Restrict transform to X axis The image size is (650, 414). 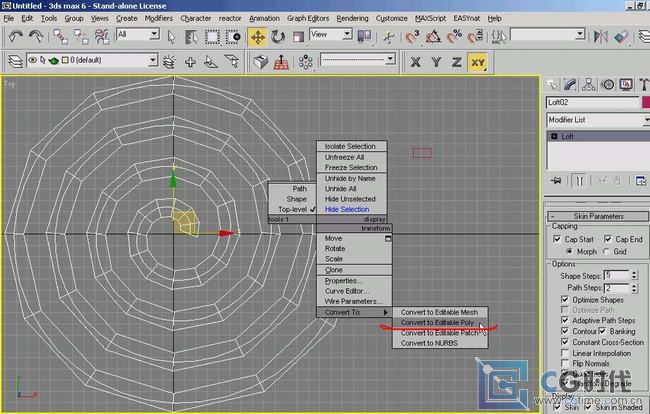(x=415, y=62)
